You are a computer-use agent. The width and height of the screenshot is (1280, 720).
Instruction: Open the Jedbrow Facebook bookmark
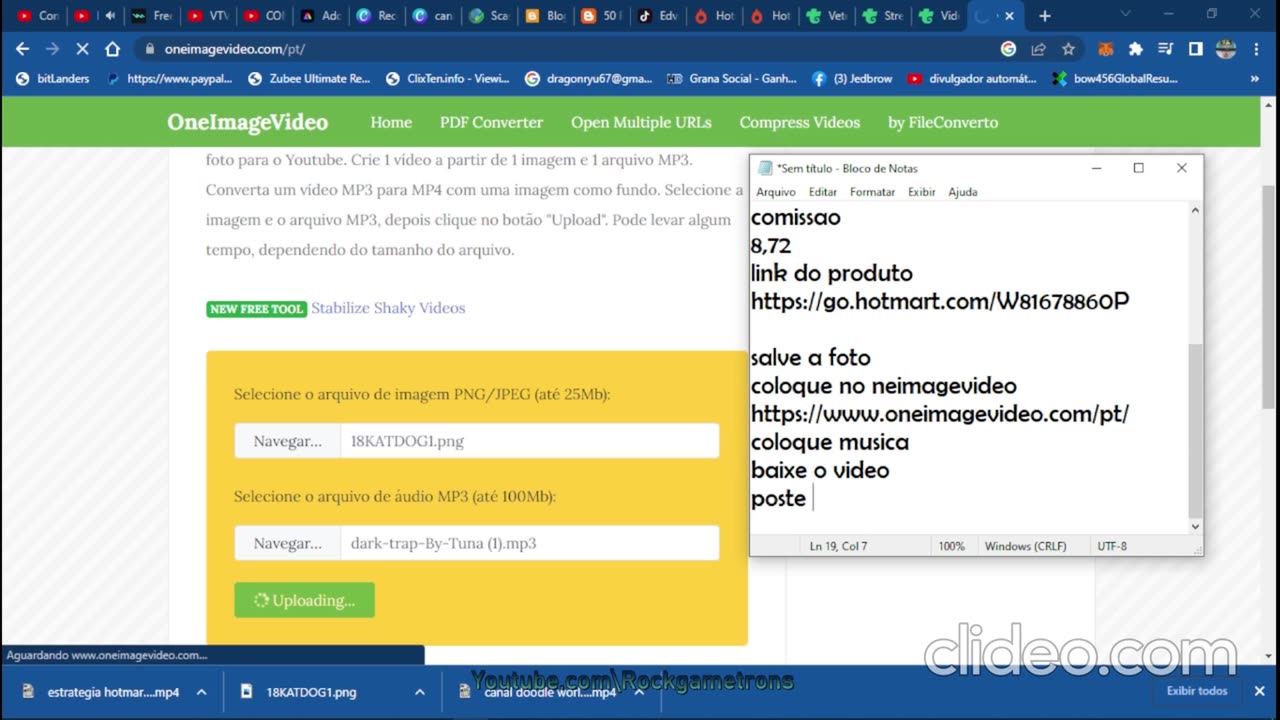click(852, 78)
